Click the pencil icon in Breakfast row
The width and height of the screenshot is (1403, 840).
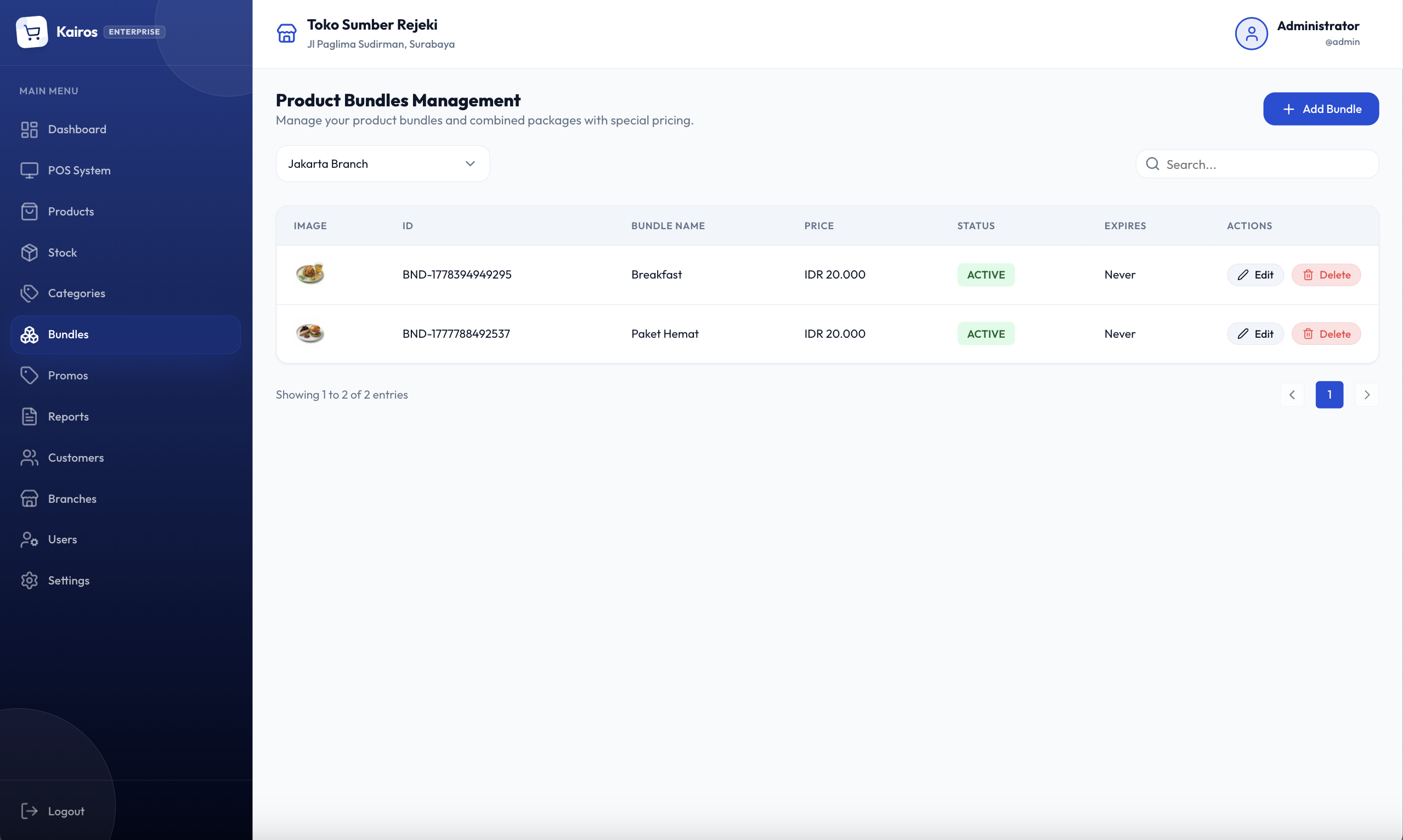(x=1243, y=275)
